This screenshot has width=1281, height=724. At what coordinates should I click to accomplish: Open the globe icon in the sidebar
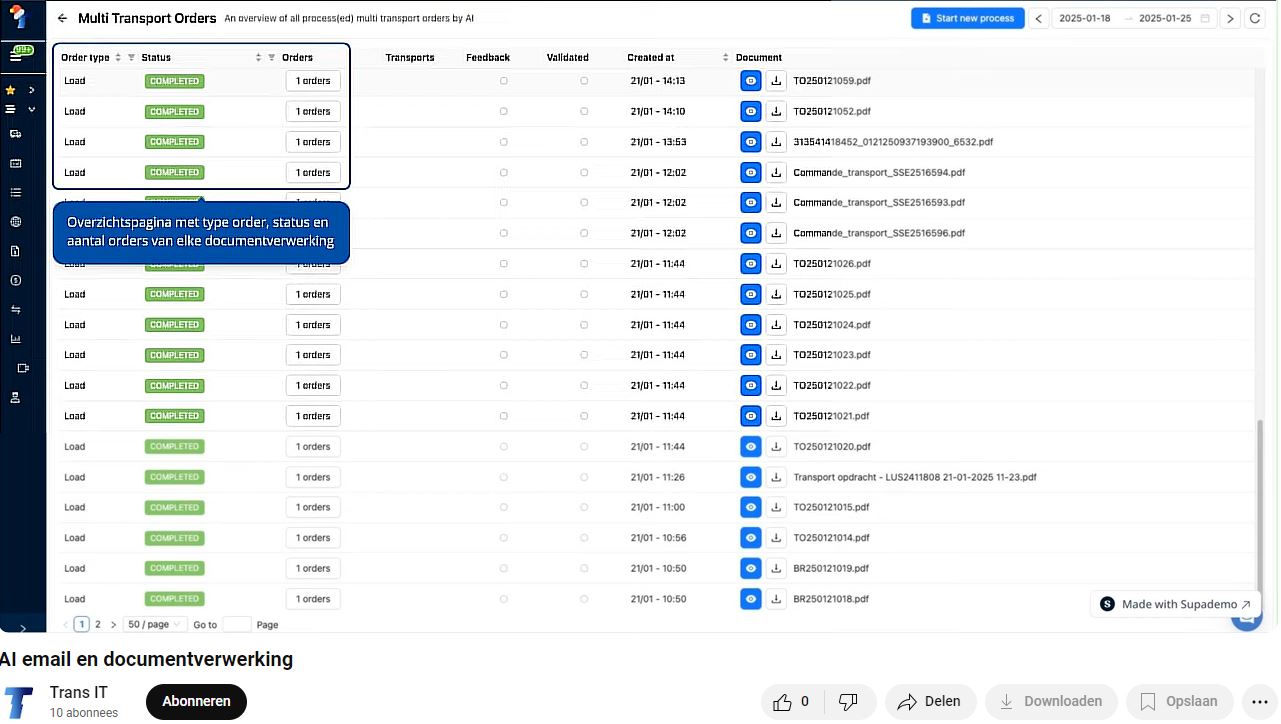(x=15, y=222)
